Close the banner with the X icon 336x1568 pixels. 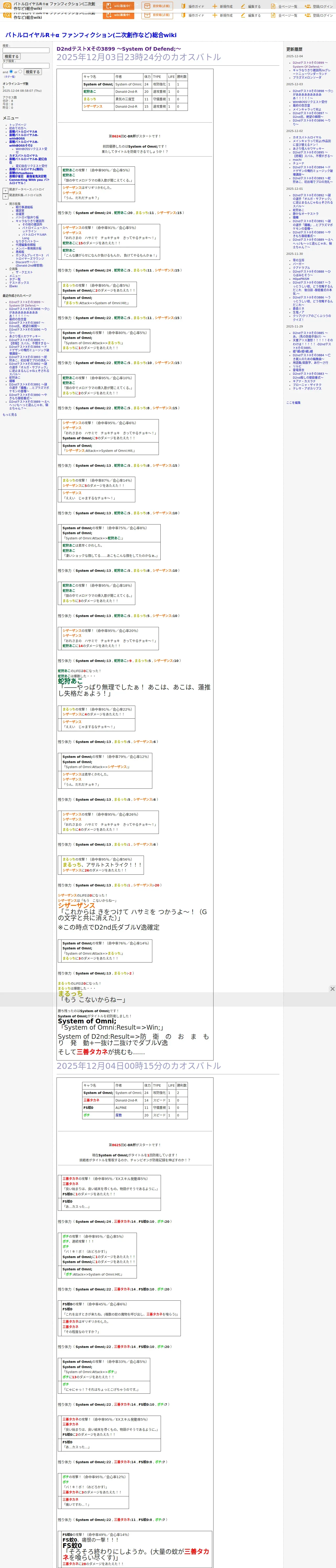click(x=332, y=989)
